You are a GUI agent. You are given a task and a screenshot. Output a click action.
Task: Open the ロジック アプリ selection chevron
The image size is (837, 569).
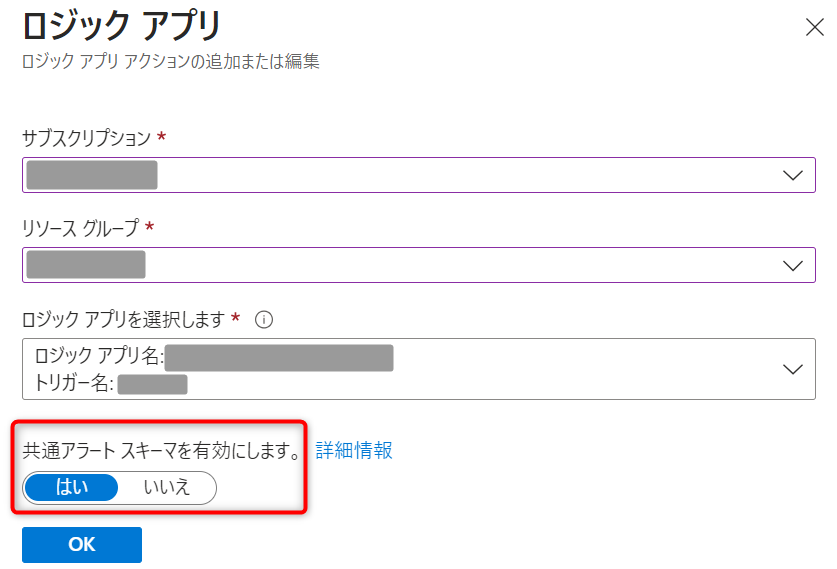pos(793,369)
